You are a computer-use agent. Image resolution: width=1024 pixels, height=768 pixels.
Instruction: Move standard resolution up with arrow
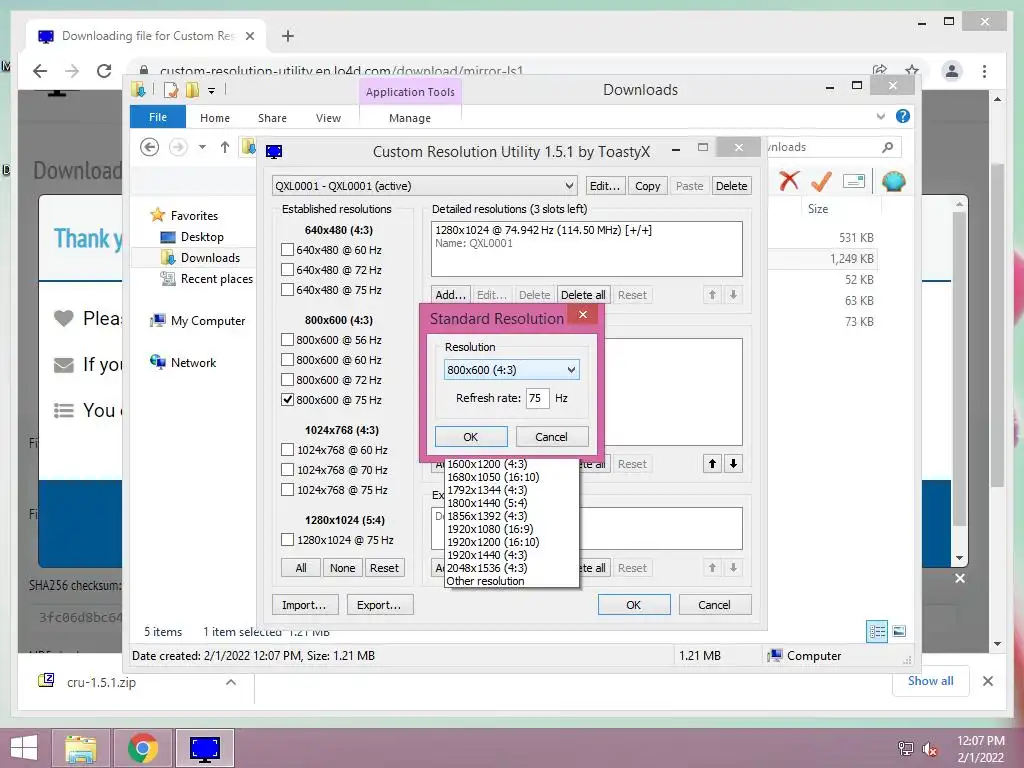[x=712, y=464]
